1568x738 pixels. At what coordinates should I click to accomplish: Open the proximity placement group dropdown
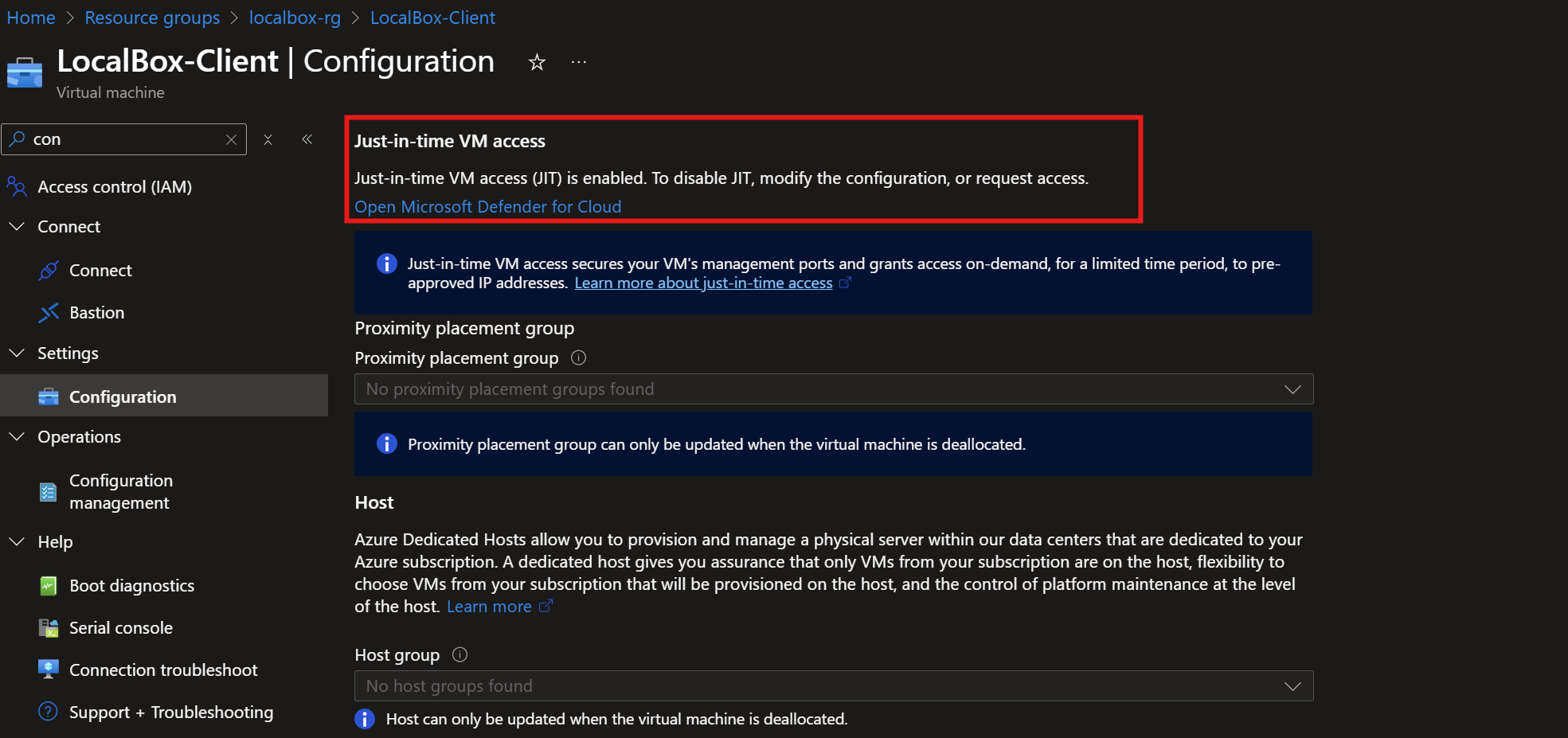click(834, 389)
